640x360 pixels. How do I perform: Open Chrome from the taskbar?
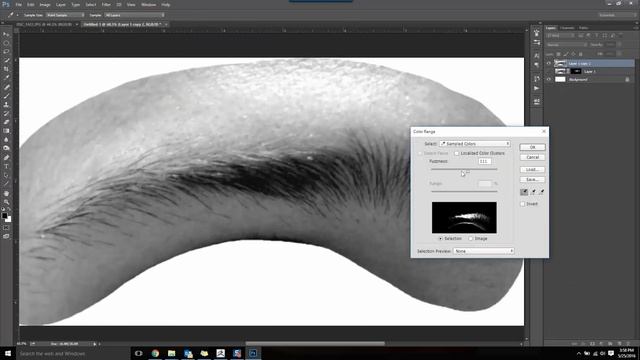tap(155, 353)
